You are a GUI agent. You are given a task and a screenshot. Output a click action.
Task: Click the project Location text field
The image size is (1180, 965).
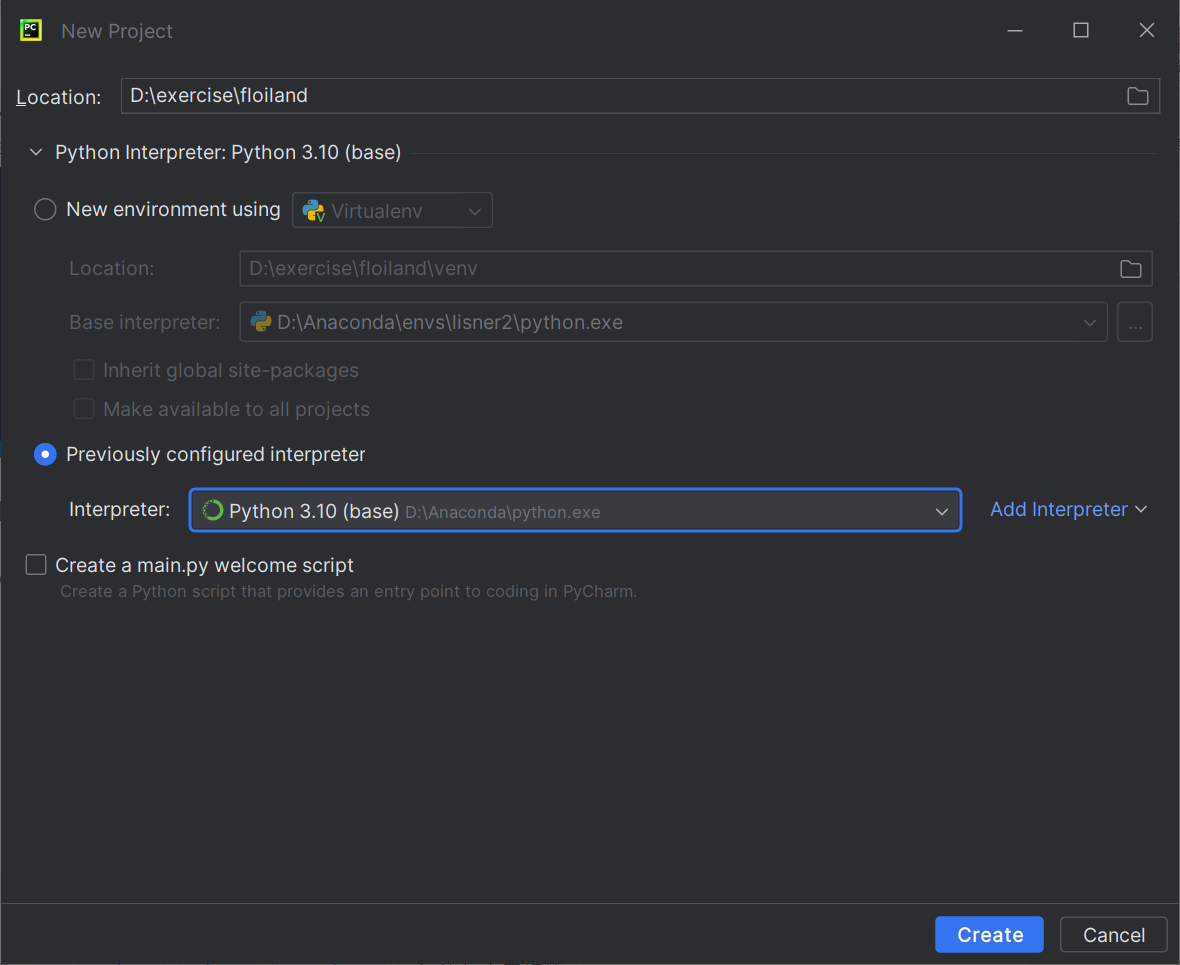click(640, 96)
